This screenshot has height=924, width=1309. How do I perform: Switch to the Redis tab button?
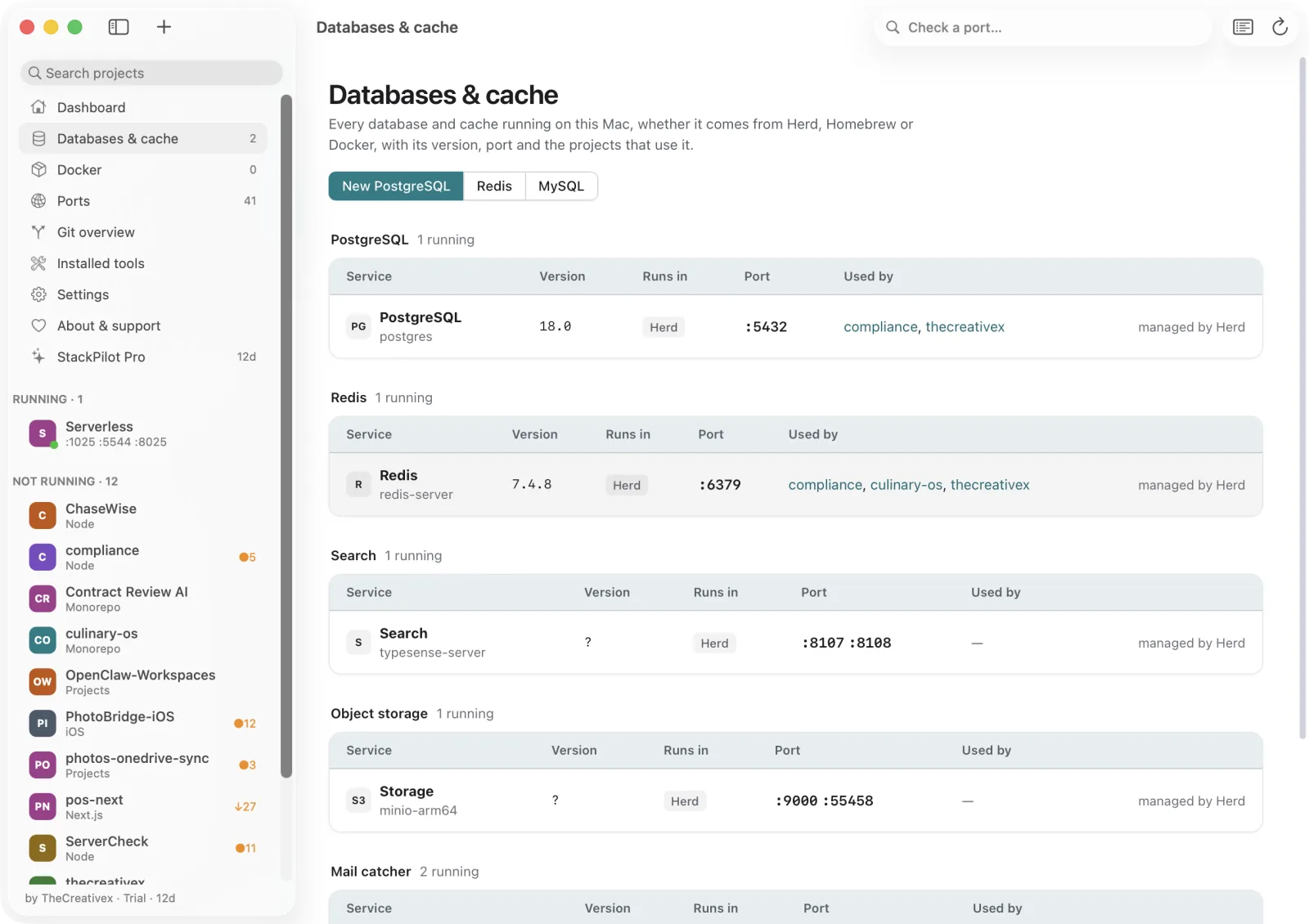coord(494,186)
